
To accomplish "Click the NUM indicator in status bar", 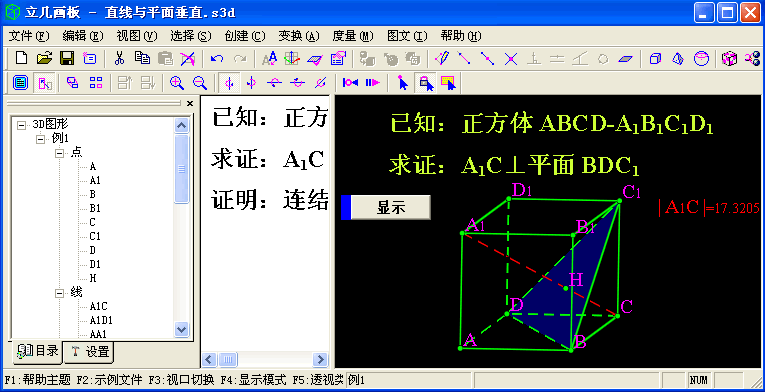I will 699,380.
